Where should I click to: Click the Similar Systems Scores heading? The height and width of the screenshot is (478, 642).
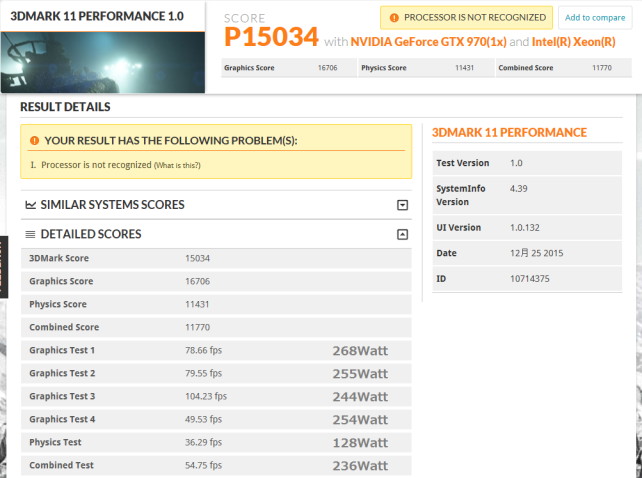point(113,205)
